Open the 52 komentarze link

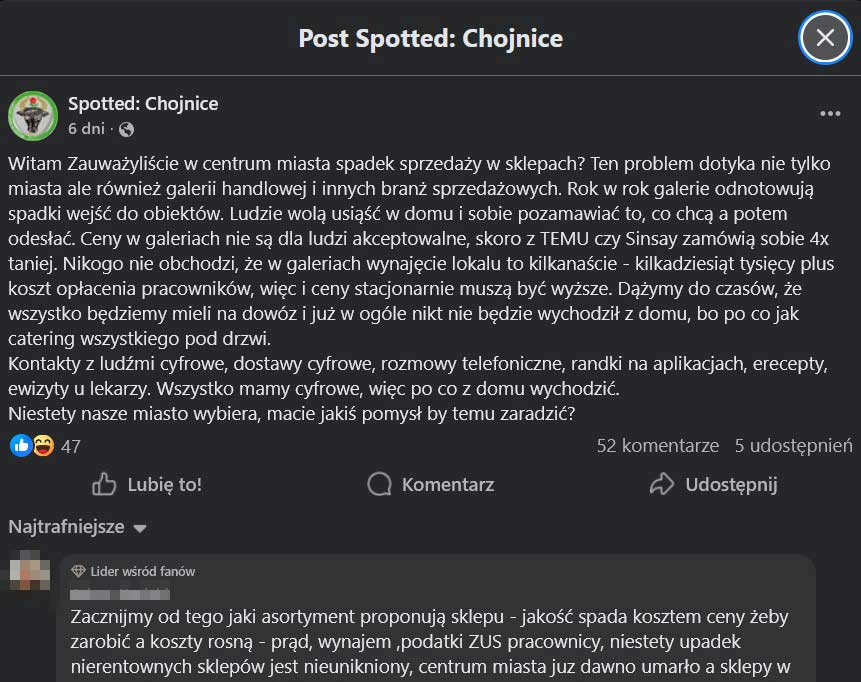pyautogui.click(x=657, y=446)
